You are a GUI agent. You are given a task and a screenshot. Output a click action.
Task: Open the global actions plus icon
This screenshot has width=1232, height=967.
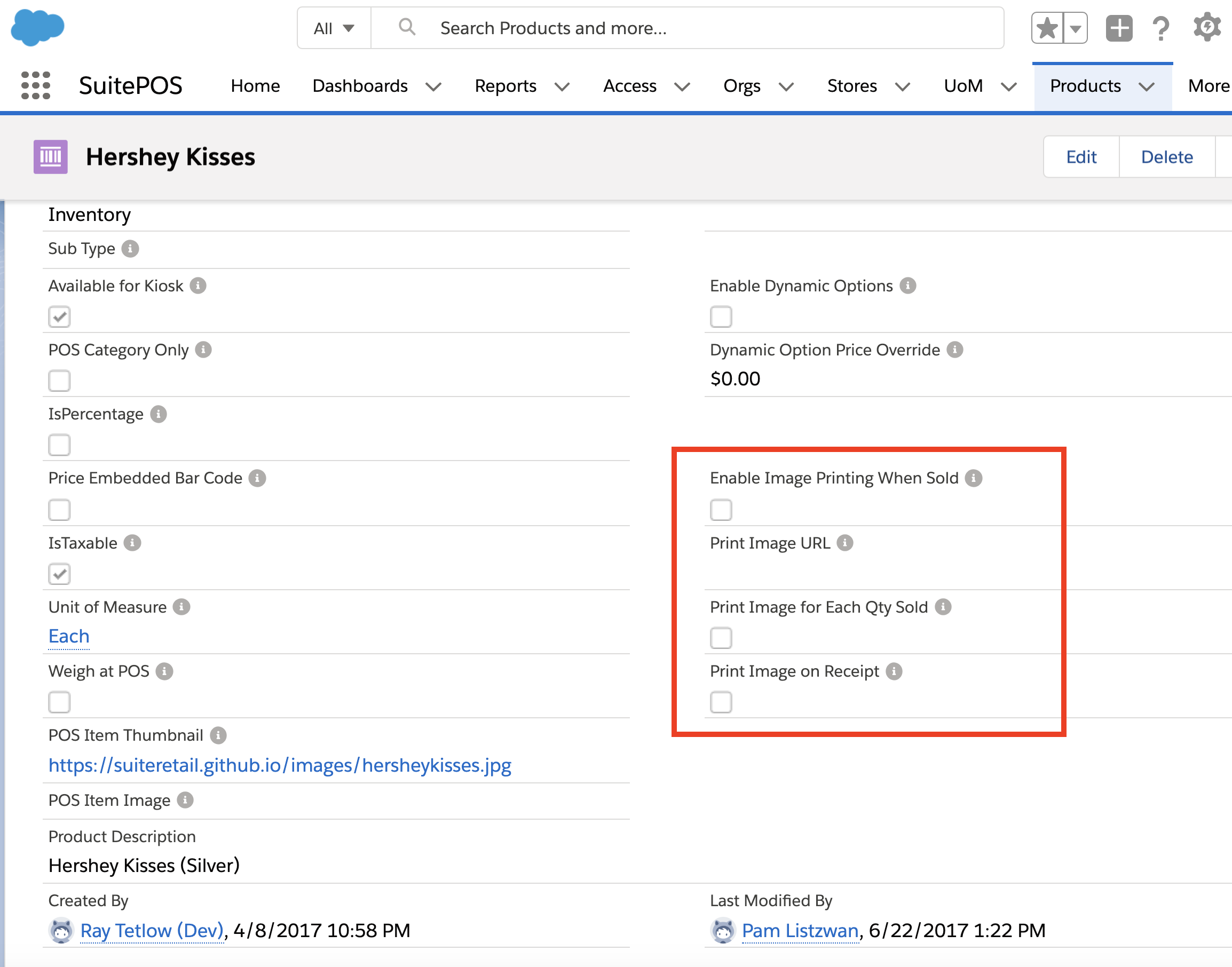1119,28
